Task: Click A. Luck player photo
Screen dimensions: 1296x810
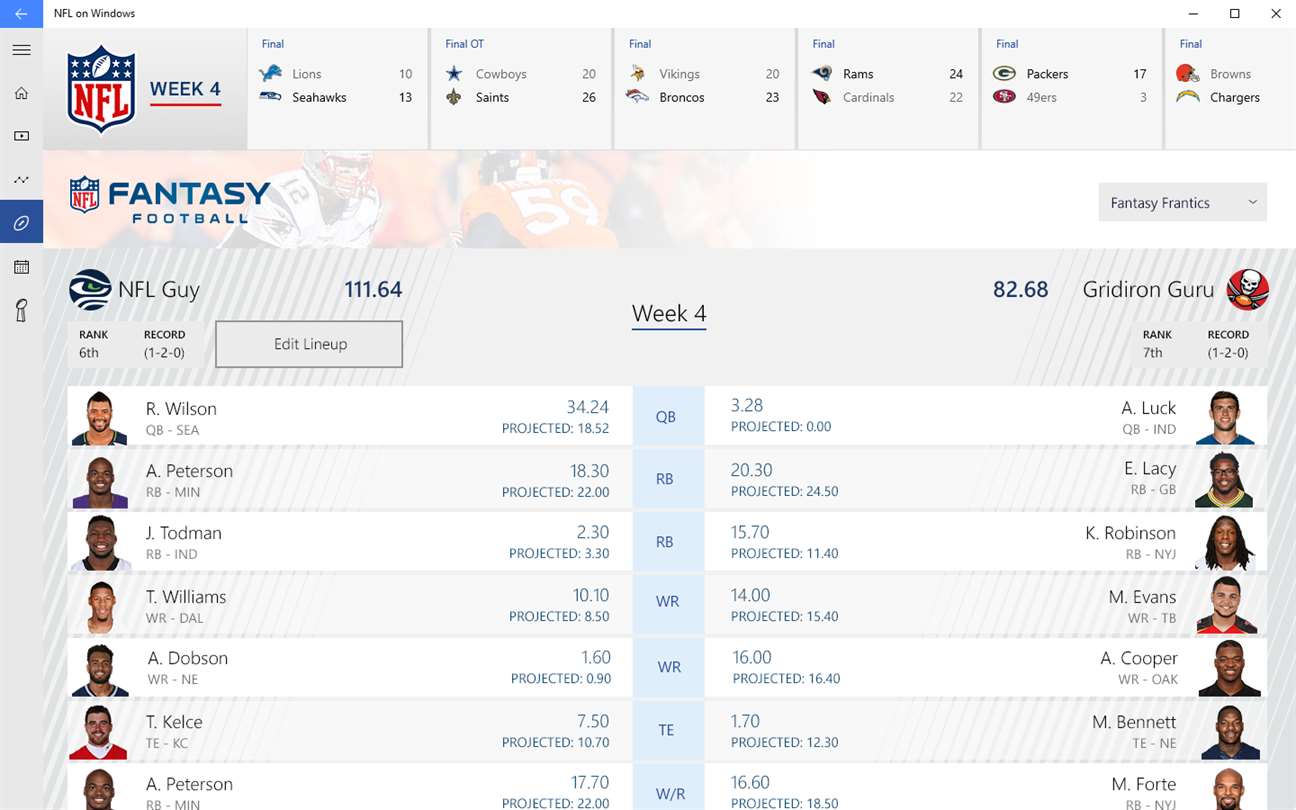Action: [x=1224, y=417]
